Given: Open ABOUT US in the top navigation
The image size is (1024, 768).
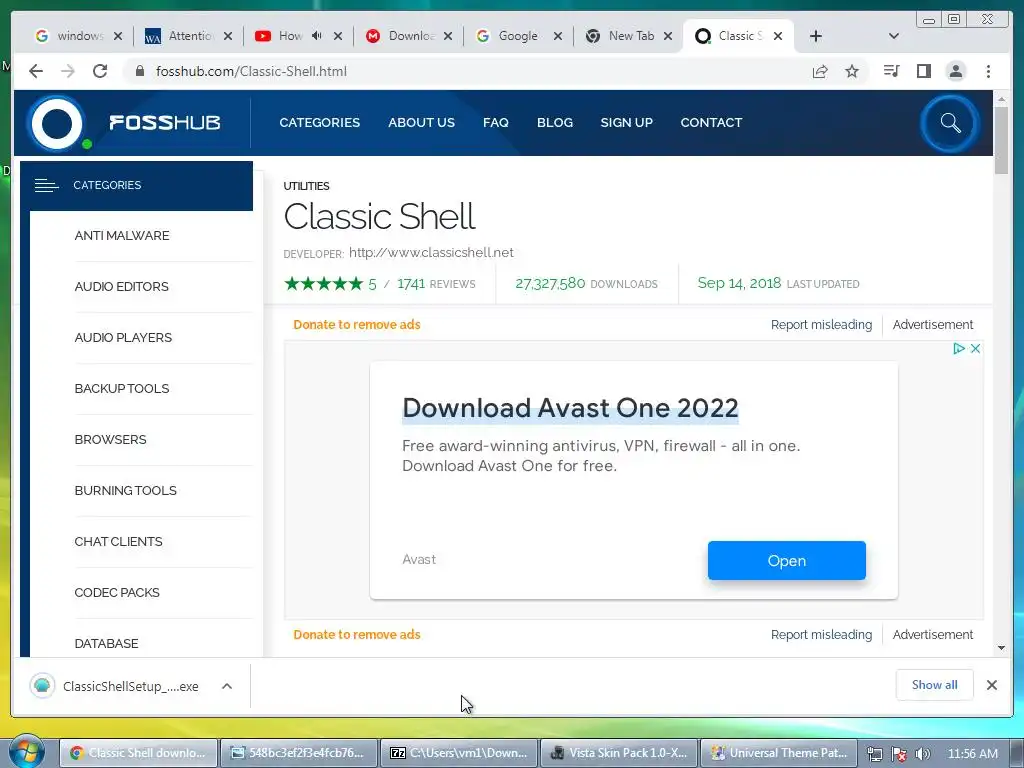Looking at the screenshot, I should pyautogui.click(x=421, y=123).
